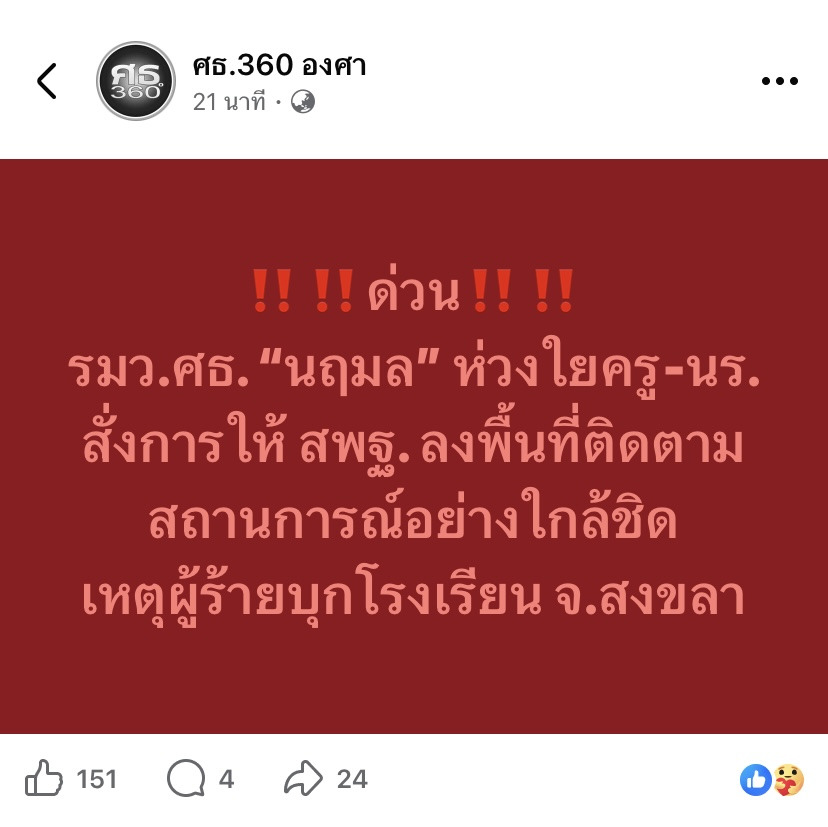This screenshot has height=827, width=828.
Task: Open the ศธ.360 round profile picture
Action: click(136, 81)
